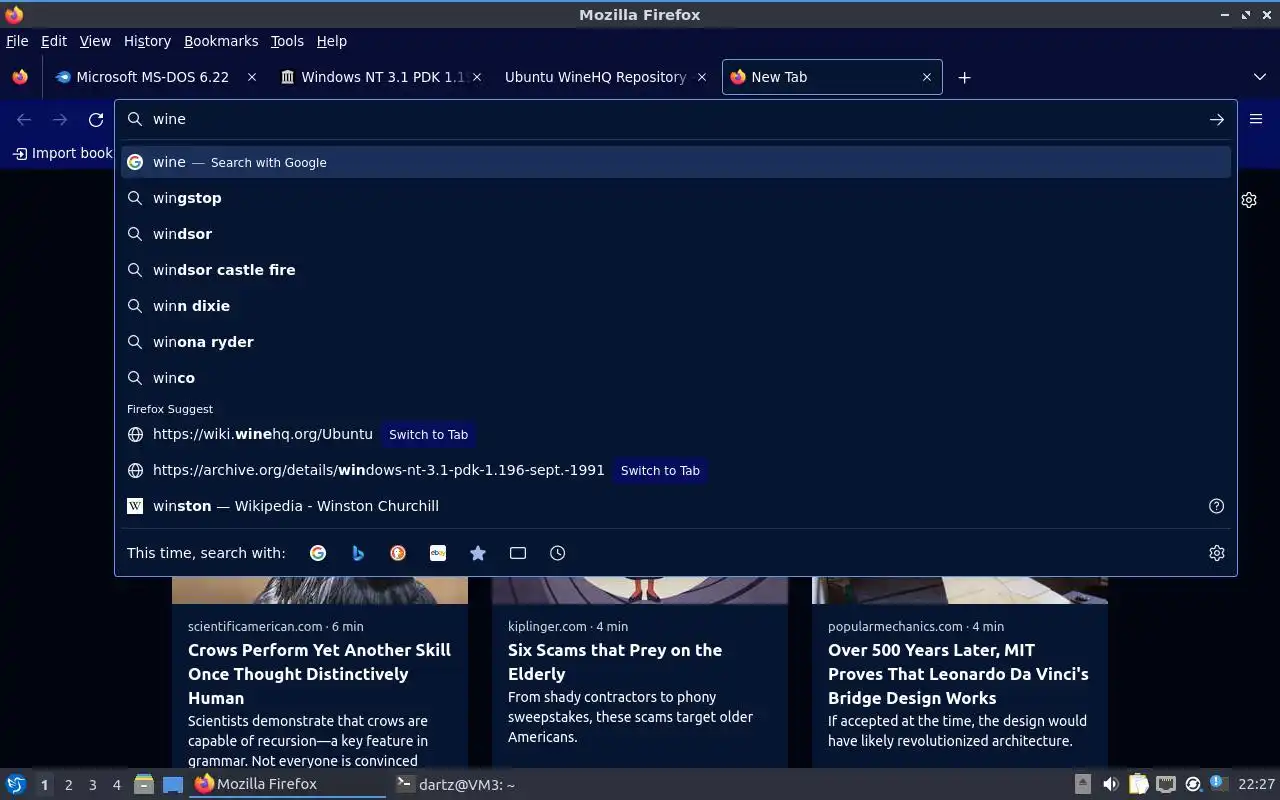Viewport: 1280px width, 800px height.
Task: Click the address bar containing 'wine'
Action: [675, 119]
